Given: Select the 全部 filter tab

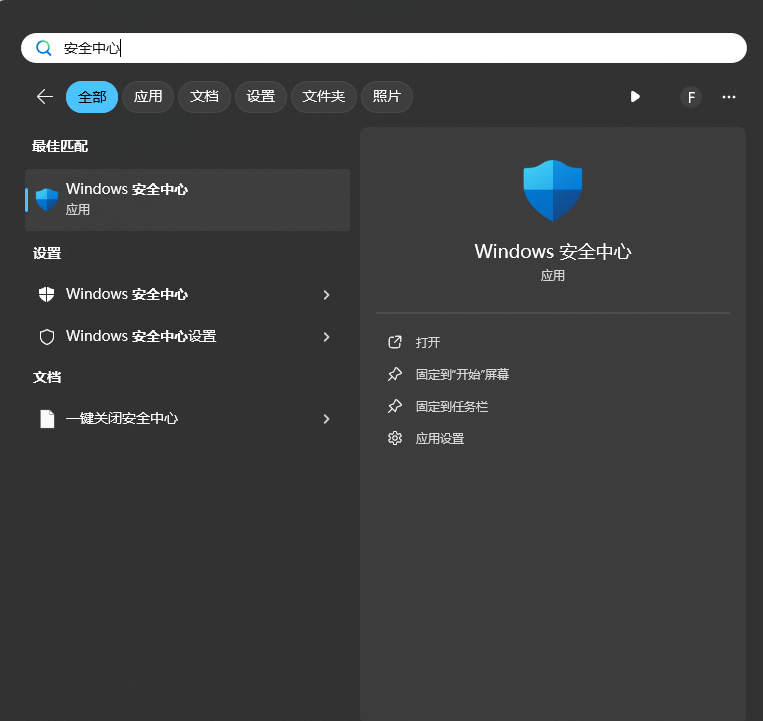Looking at the screenshot, I should 92,97.
